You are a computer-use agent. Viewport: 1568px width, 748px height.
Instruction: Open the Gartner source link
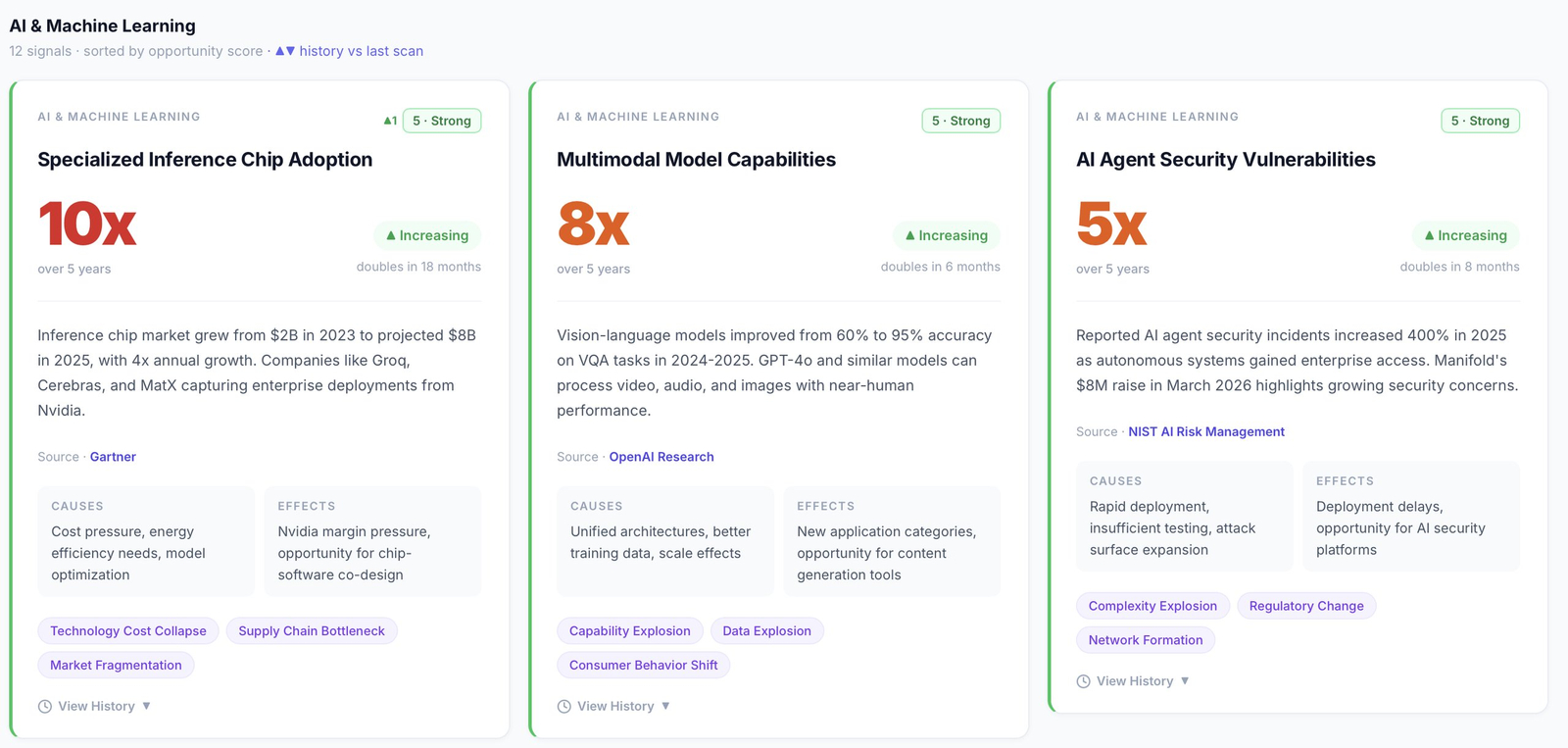113,457
